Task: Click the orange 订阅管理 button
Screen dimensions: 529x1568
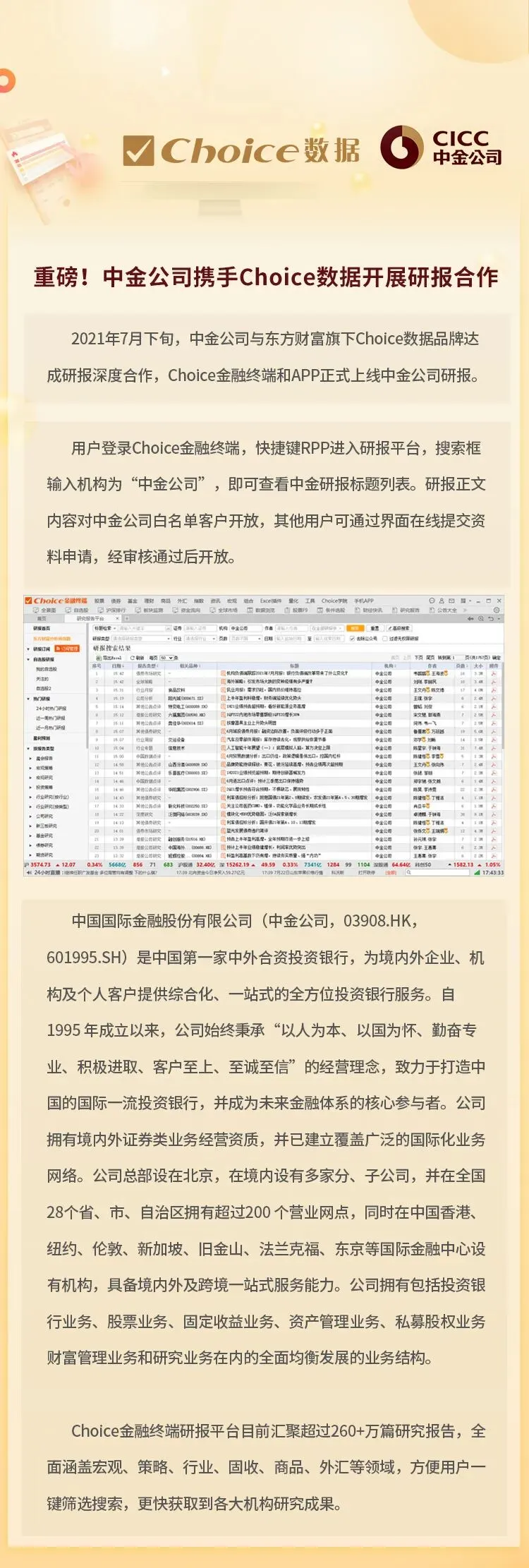Action: point(67,649)
